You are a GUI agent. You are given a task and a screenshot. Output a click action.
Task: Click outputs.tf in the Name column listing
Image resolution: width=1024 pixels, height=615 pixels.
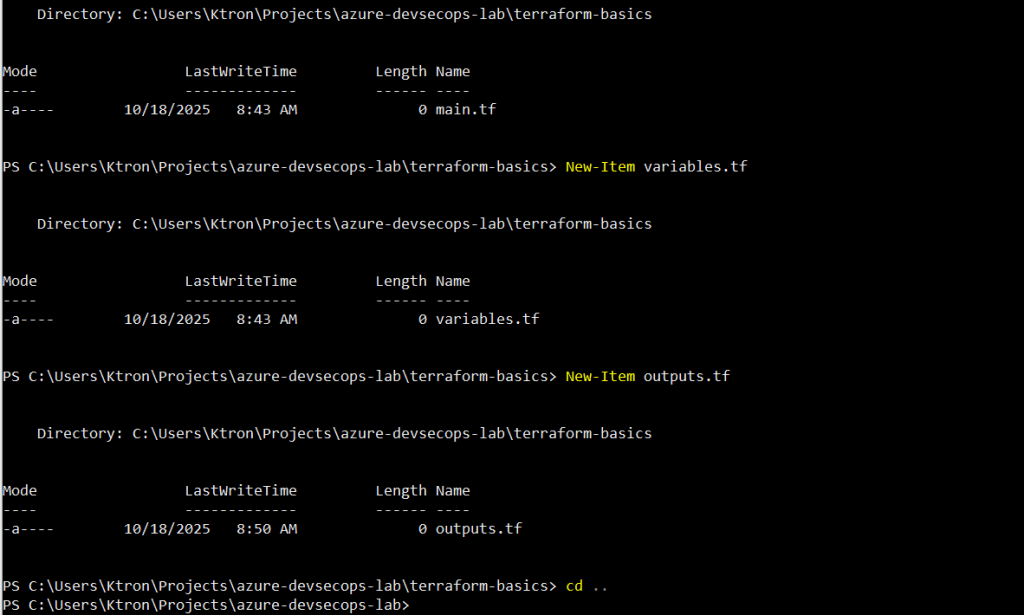(x=478, y=529)
